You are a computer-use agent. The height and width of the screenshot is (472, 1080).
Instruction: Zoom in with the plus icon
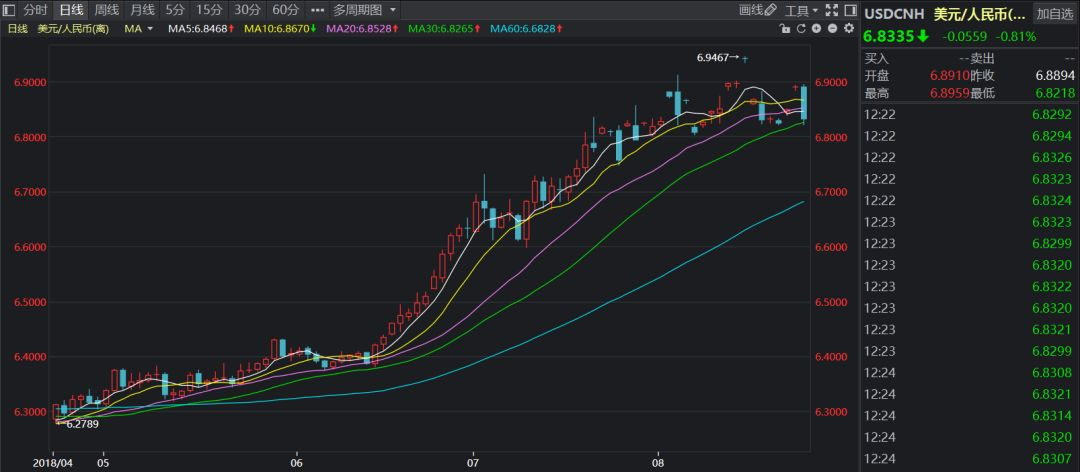click(x=817, y=28)
